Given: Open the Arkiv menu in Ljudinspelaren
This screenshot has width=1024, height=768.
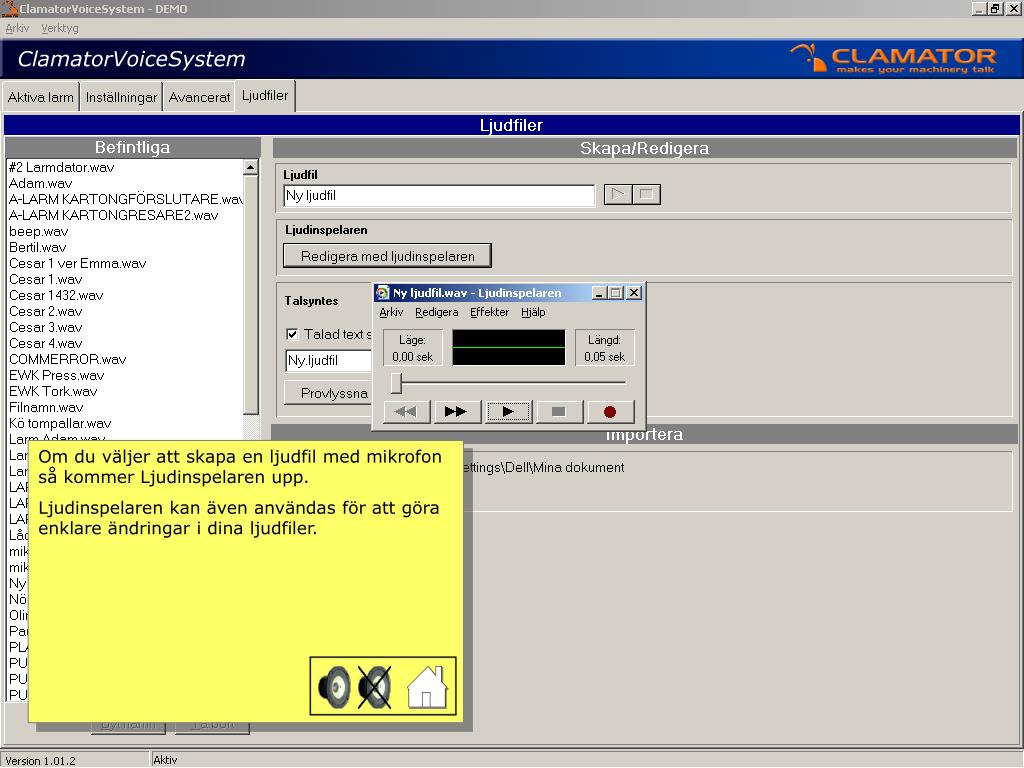Looking at the screenshot, I should tap(391, 312).
